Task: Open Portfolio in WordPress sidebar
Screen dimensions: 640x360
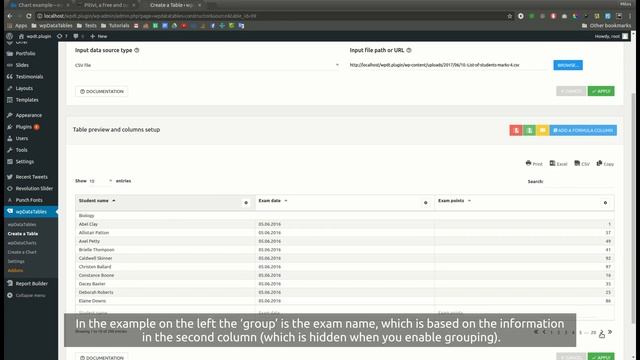Action: pyautogui.click(x=25, y=53)
